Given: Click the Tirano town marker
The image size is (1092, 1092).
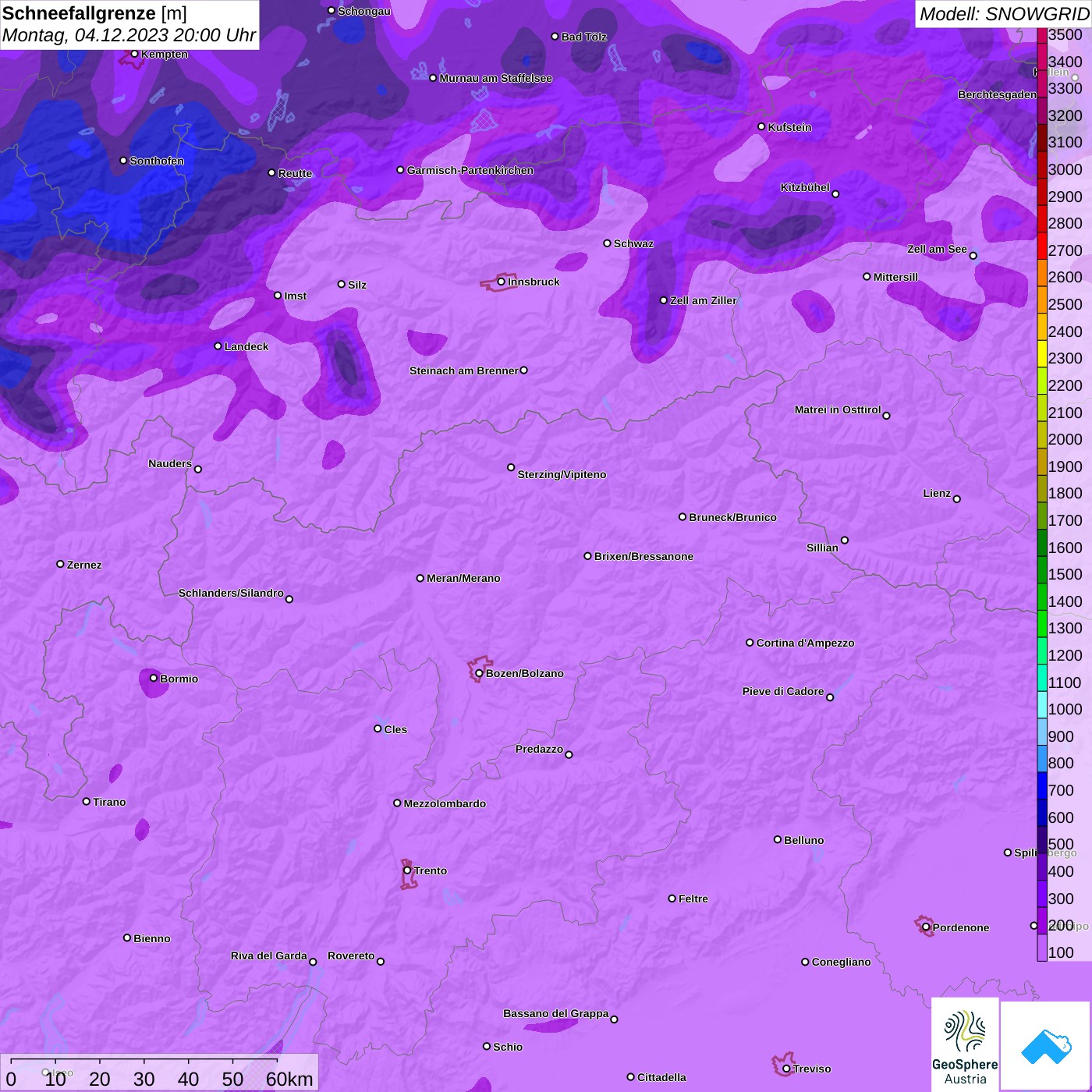Looking at the screenshot, I should pyautogui.click(x=87, y=801).
